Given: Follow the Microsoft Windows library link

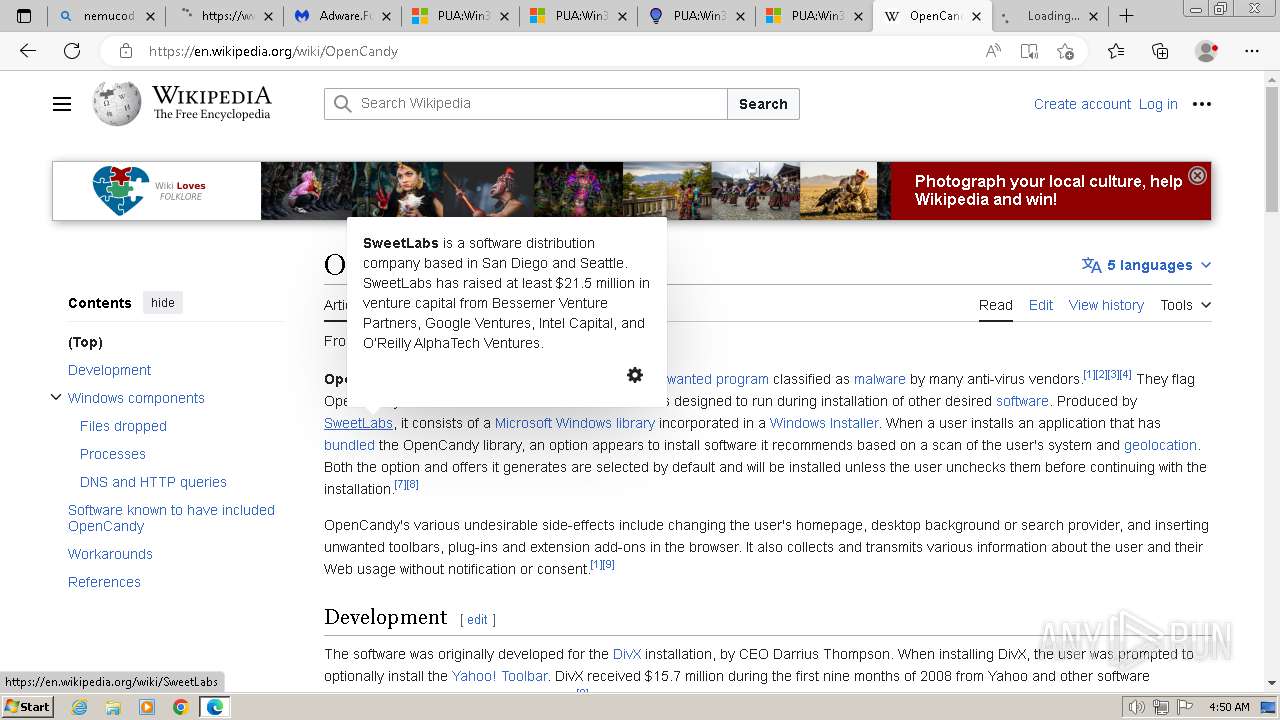Looking at the screenshot, I should pos(575,423).
